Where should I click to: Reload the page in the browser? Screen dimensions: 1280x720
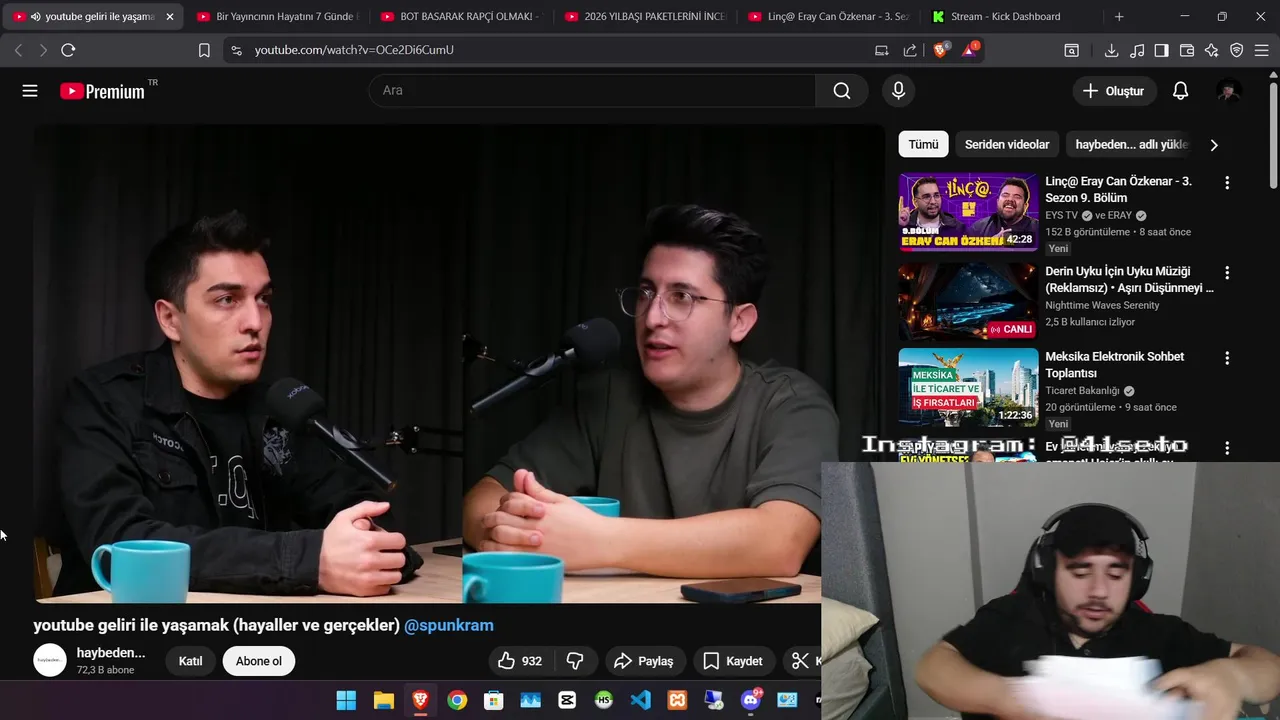click(x=68, y=50)
